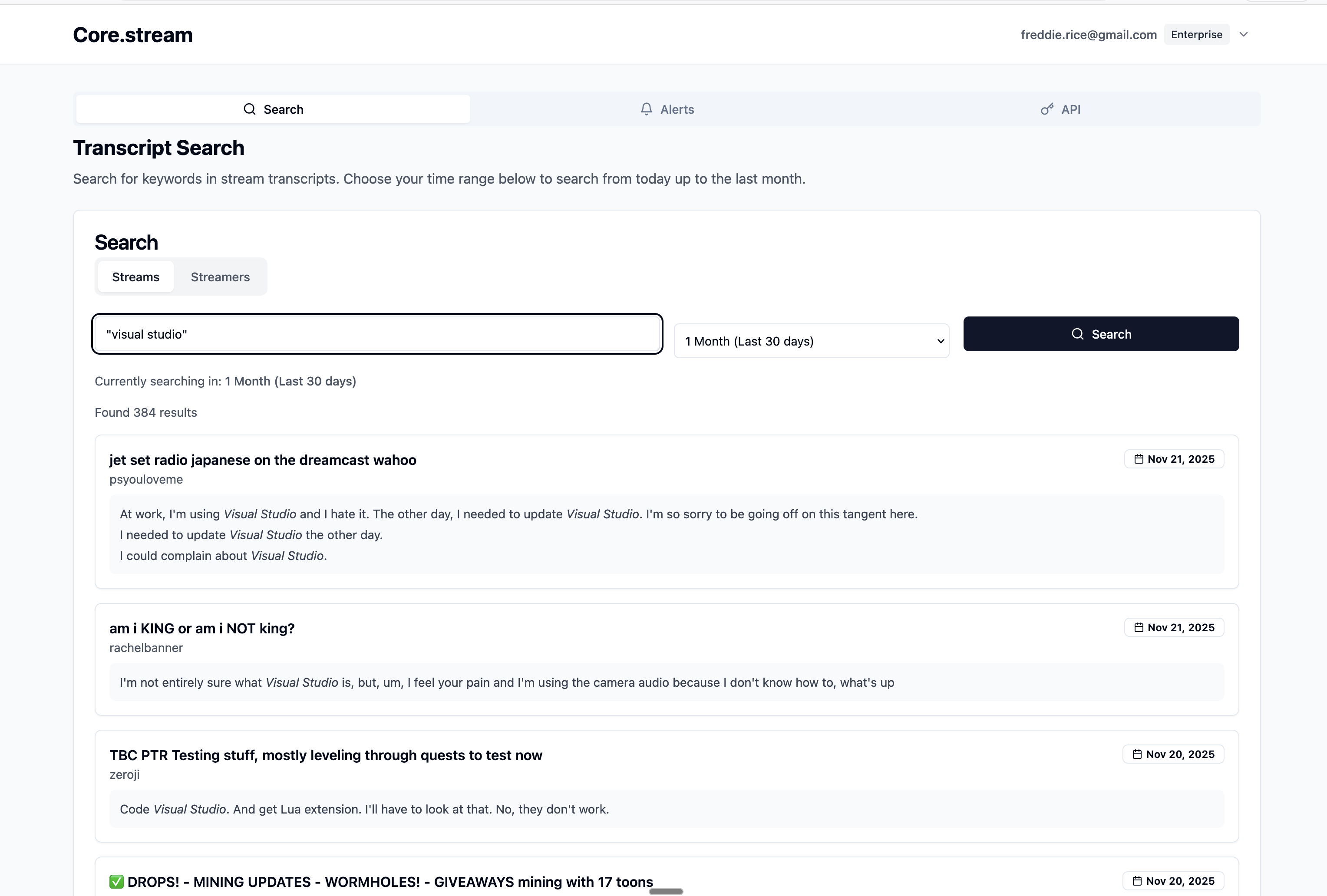Select the API tab

(x=1061, y=109)
